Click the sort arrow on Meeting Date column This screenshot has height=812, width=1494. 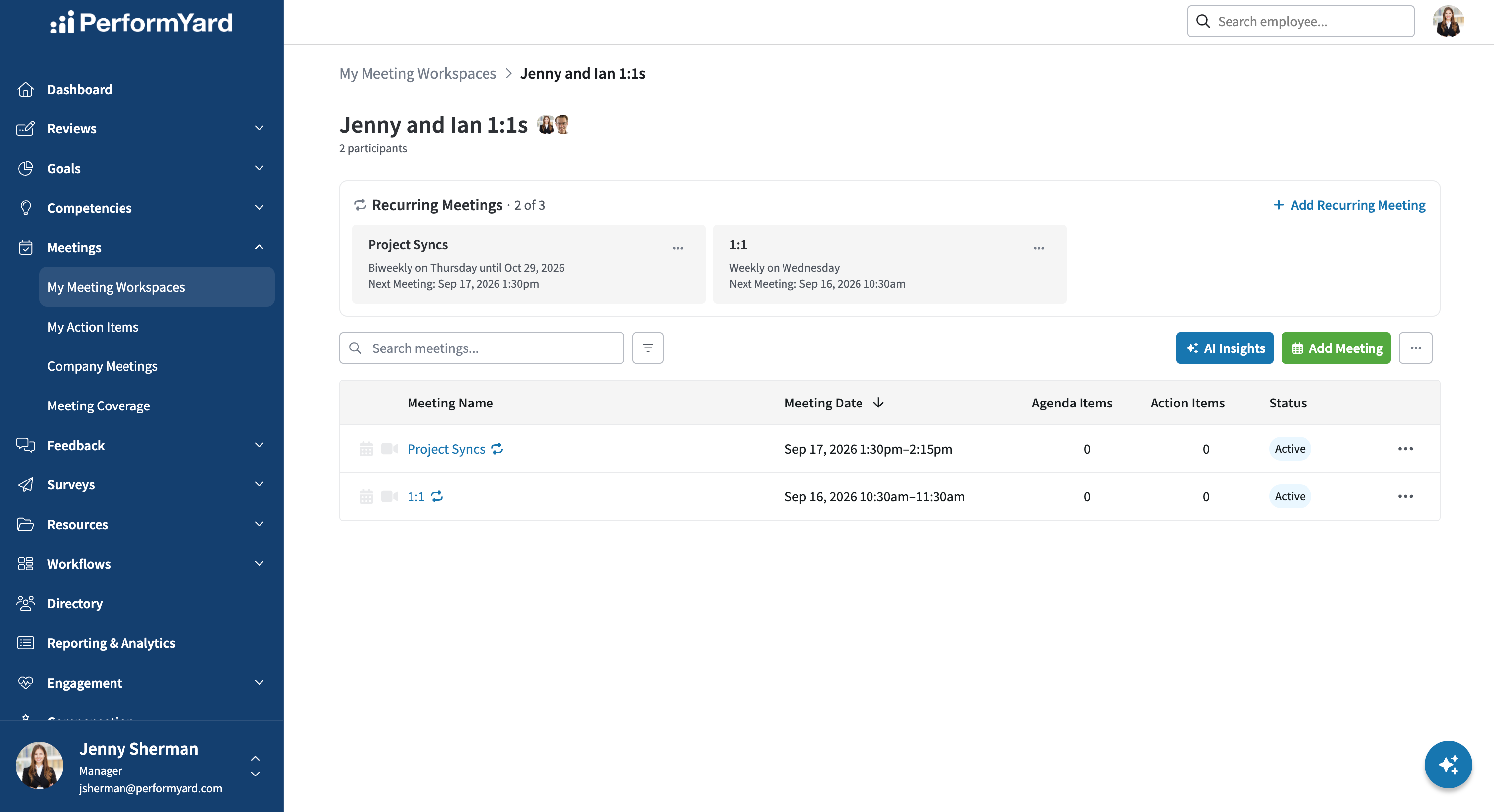pos(878,403)
